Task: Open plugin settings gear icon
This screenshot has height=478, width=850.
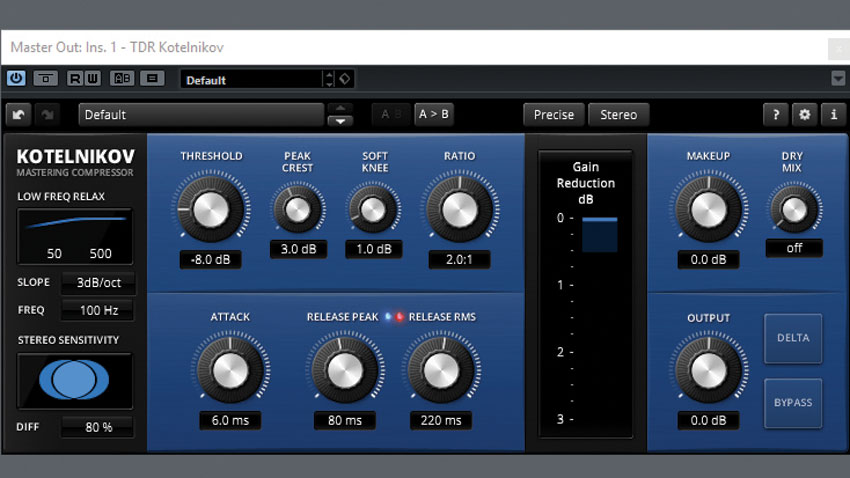Action: pyautogui.click(x=804, y=115)
